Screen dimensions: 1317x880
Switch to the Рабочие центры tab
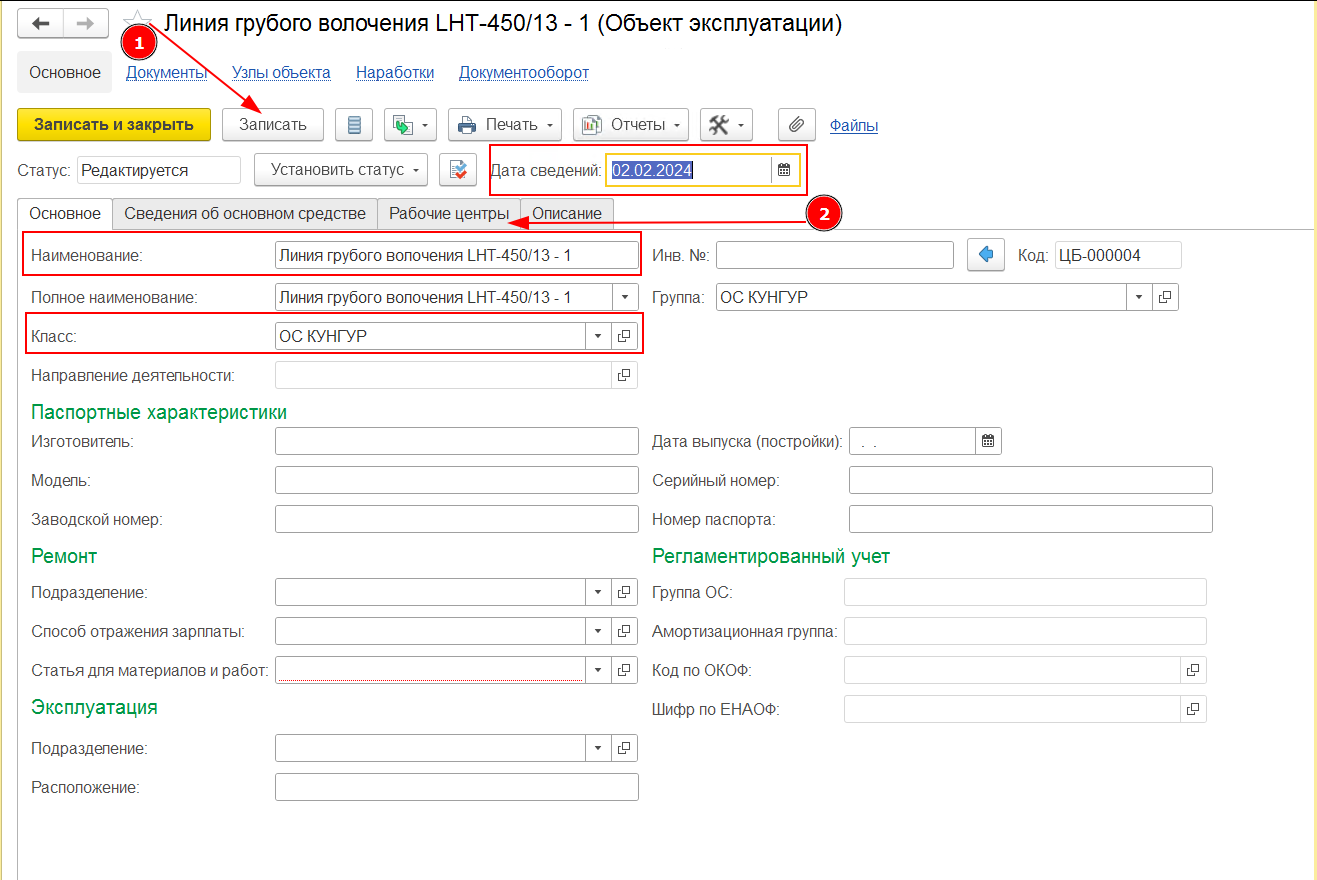[449, 213]
